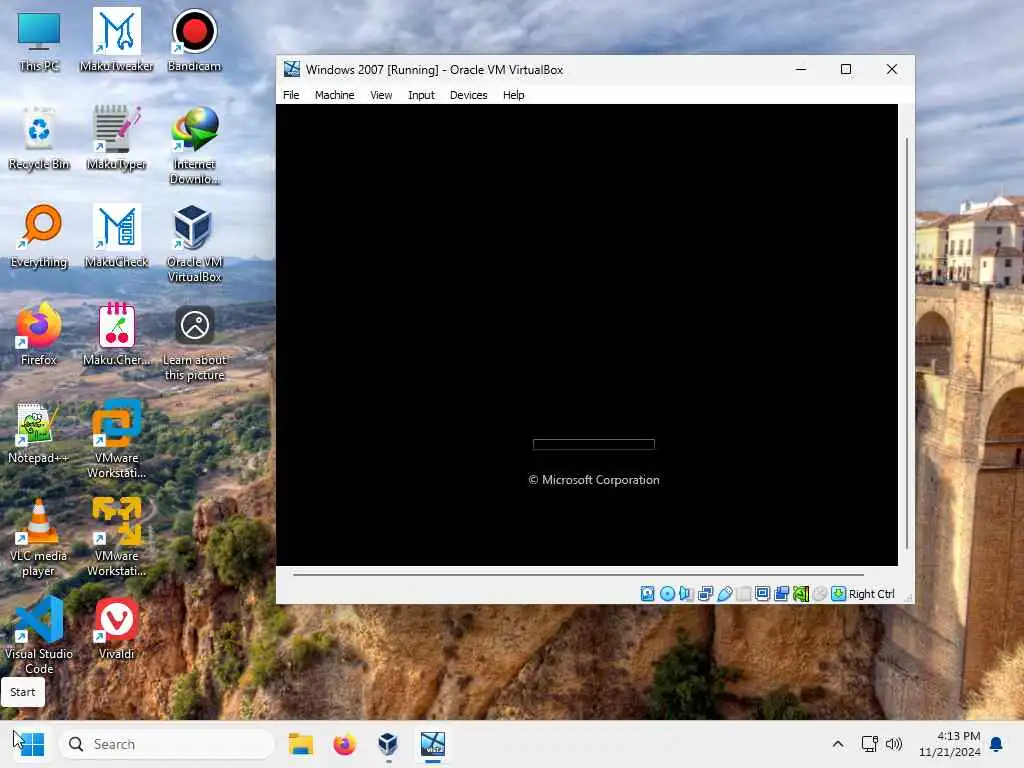Open the Input menu in VirtualBox

click(x=421, y=95)
